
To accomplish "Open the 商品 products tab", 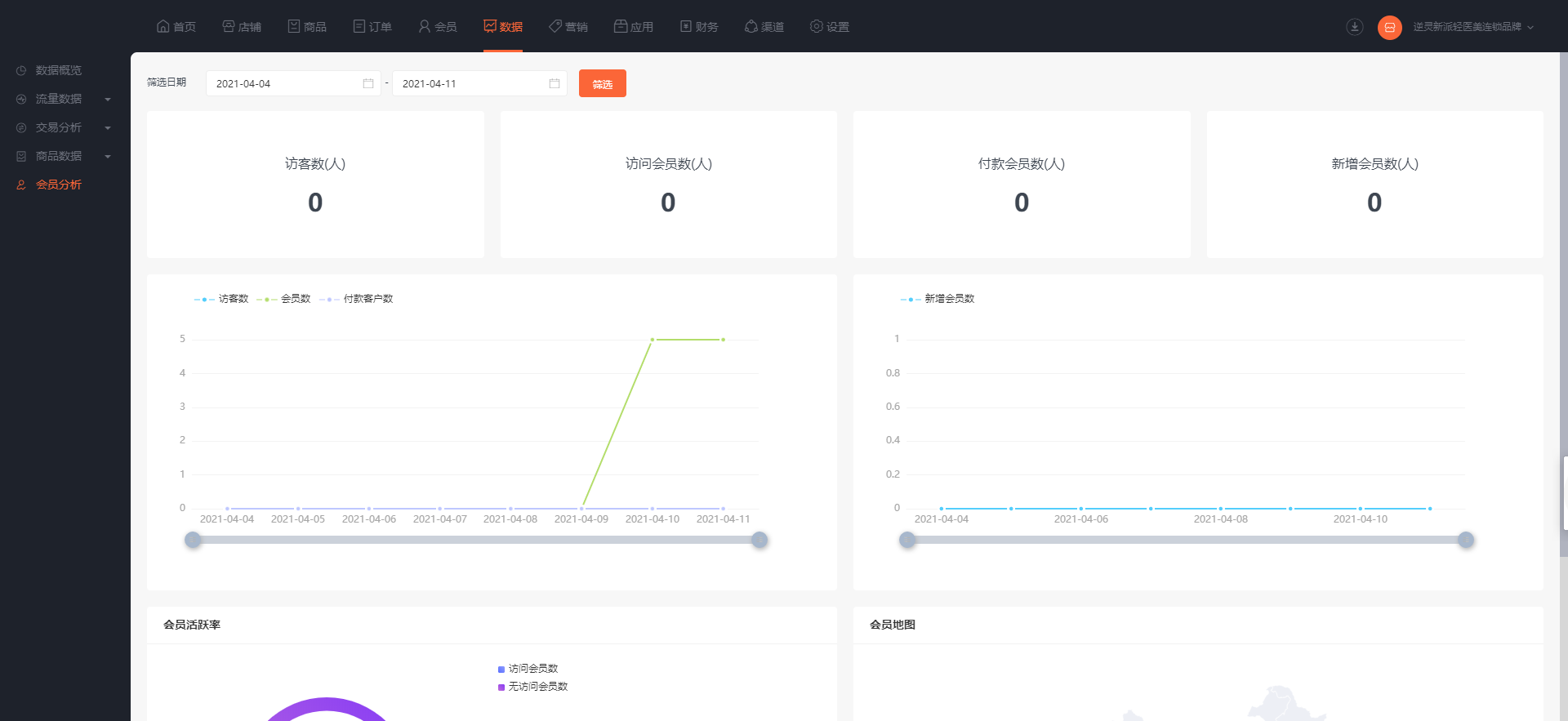I will coord(306,26).
